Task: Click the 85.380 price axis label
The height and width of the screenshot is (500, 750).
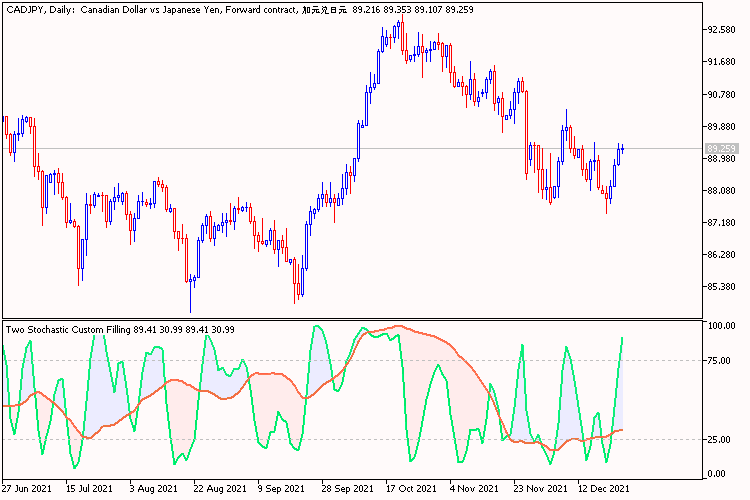Action: pyautogui.click(x=721, y=287)
